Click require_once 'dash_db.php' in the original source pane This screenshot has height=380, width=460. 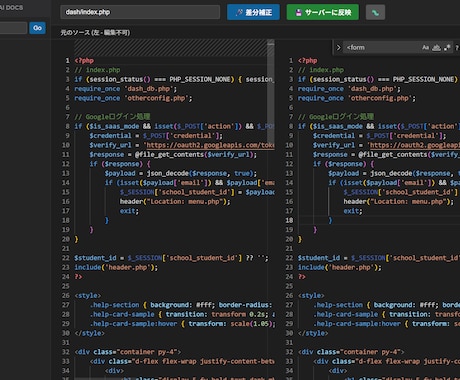click(x=126, y=89)
